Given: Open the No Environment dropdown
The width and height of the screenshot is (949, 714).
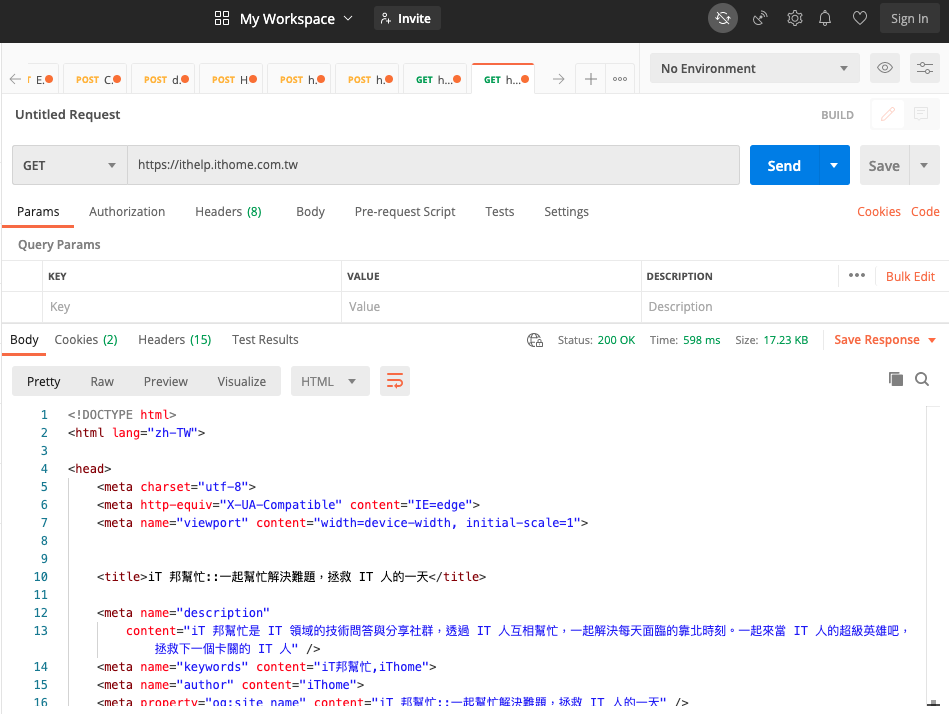Looking at the screenshot, I should point(755,68).
